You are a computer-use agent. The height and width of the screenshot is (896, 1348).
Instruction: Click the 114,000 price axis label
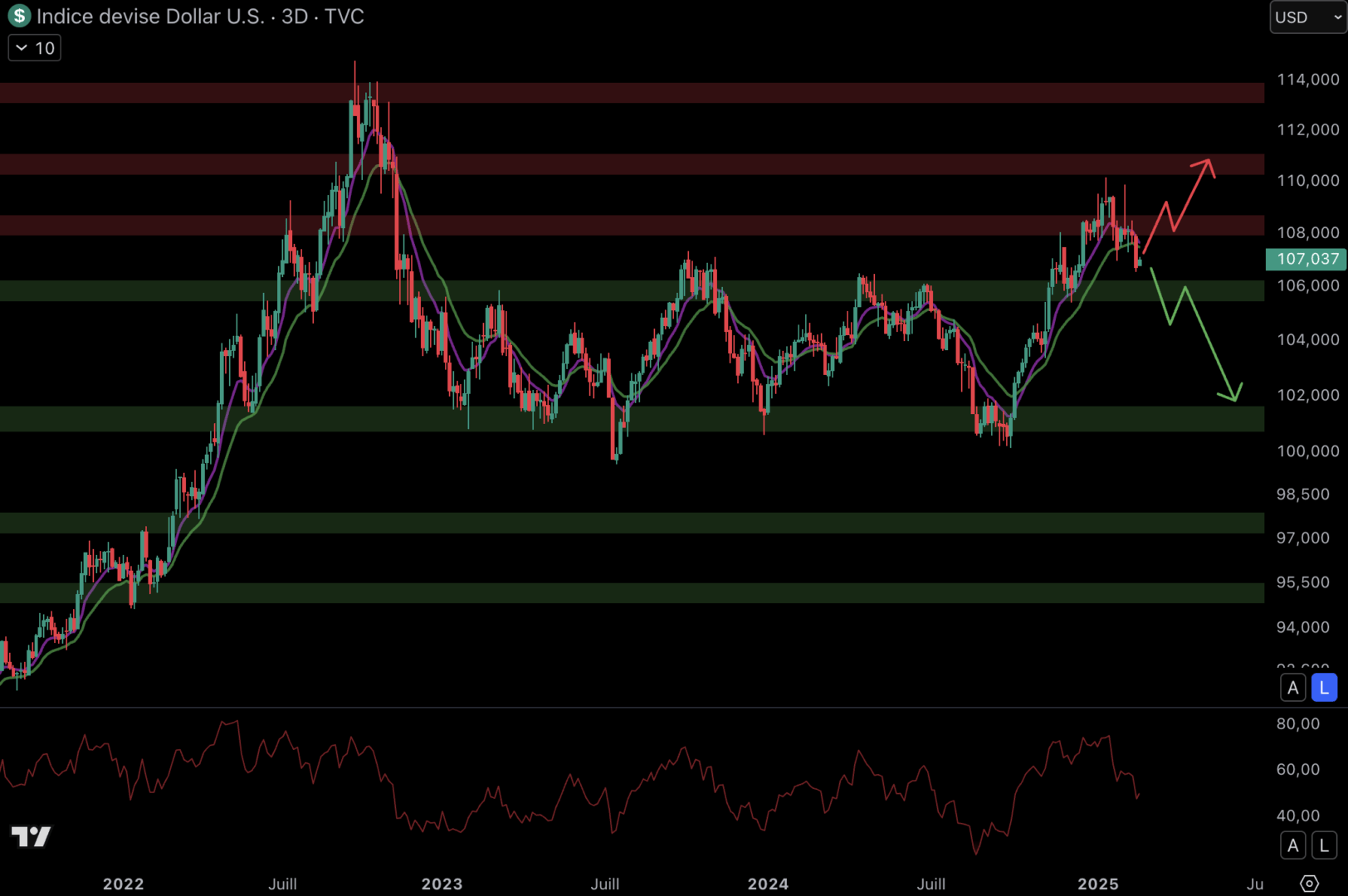(x=1308, y=80)
